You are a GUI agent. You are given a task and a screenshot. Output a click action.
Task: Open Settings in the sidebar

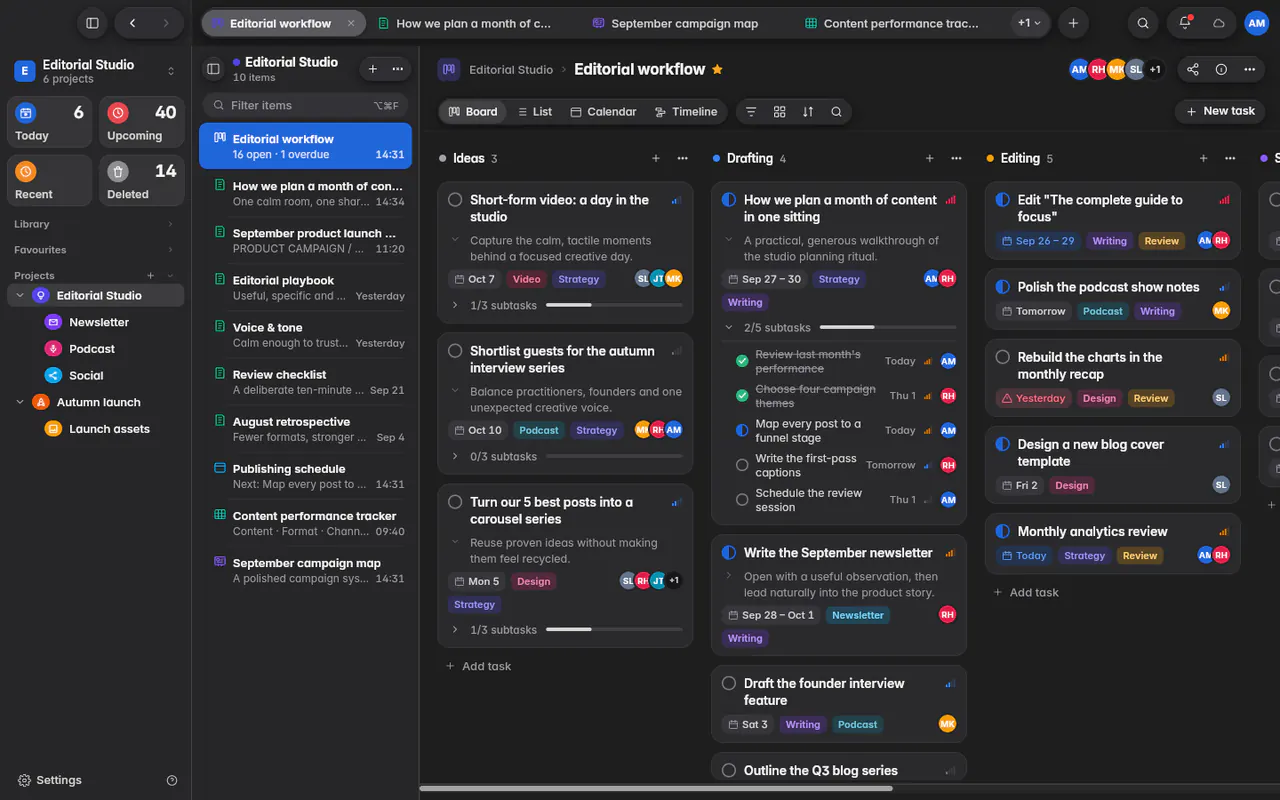(x=50, y=780)
